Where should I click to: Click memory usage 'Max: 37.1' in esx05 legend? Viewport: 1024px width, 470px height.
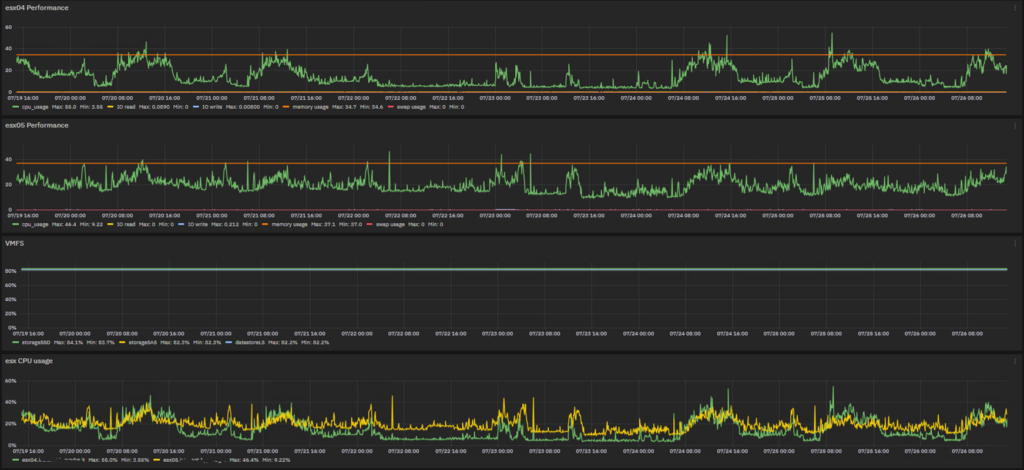(x=323, y=225)
